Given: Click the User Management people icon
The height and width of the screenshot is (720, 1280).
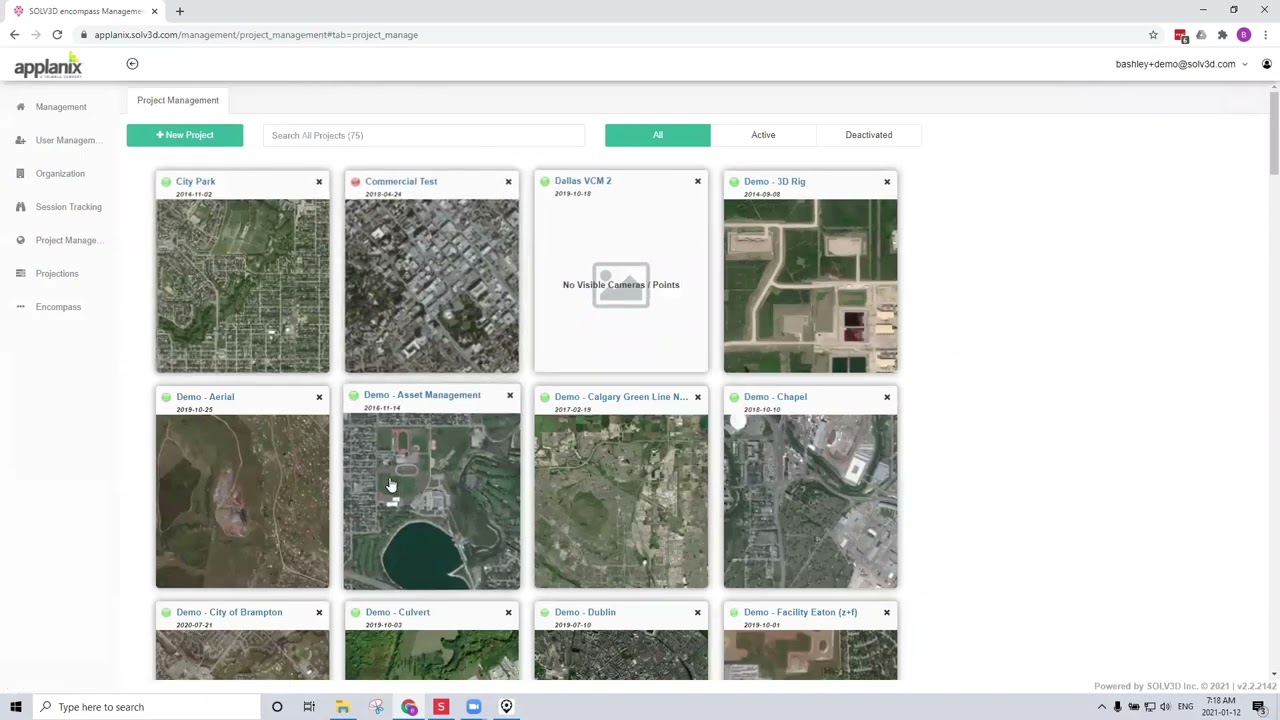Looking at the screenshot, I should click(20, 140).
